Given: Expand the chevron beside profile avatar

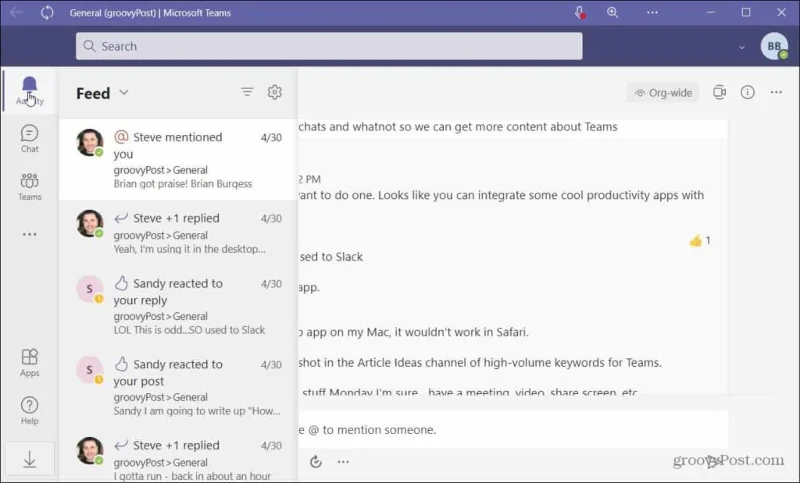Looking at the screenshot, I should point(742,47).
